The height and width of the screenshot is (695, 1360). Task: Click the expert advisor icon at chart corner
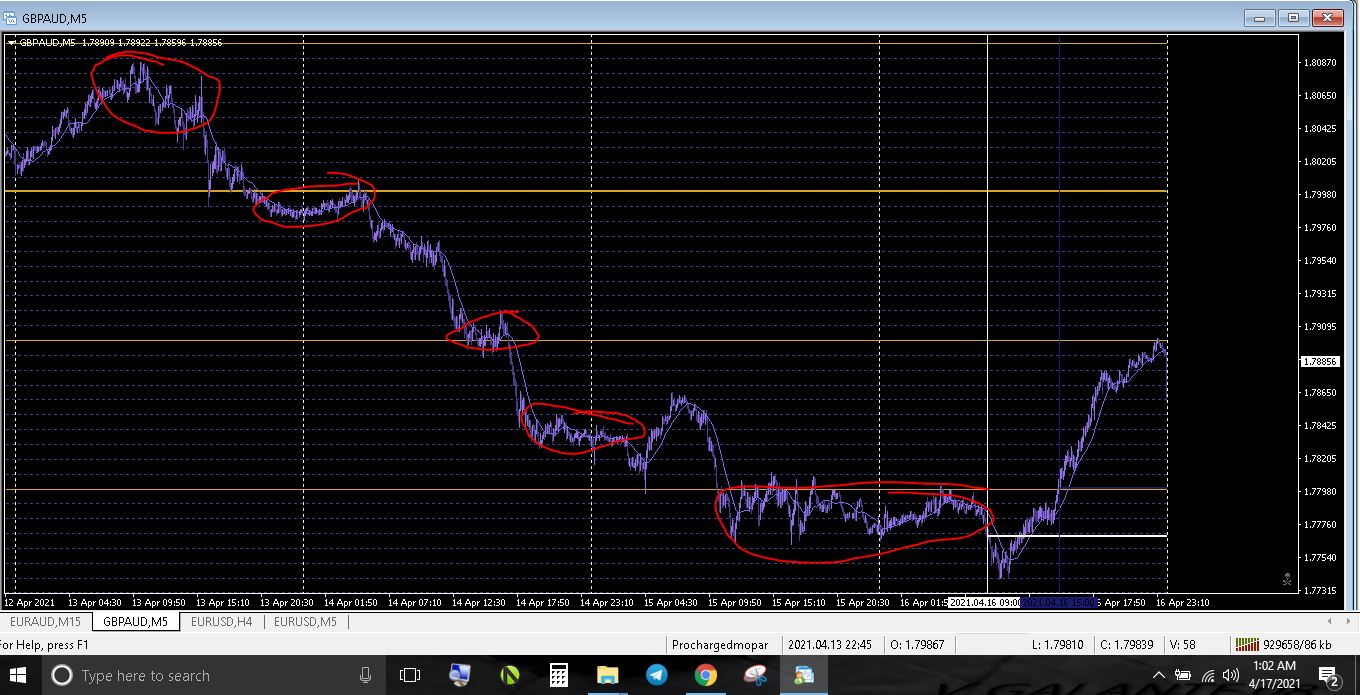[1286, 578]
